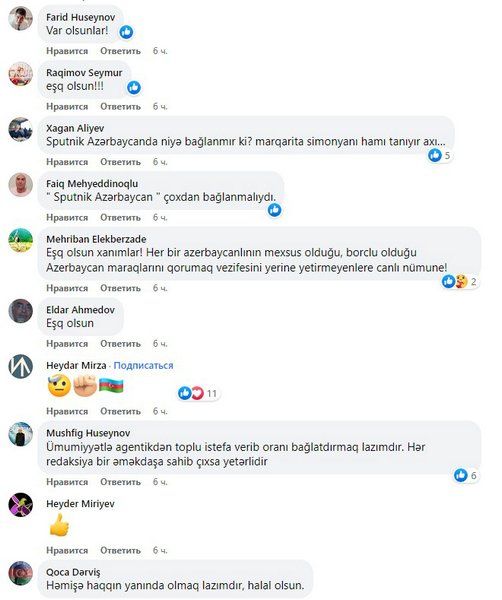Click like reaction on Faiq Mehyeddinoqlu's comment

[274, 210]
